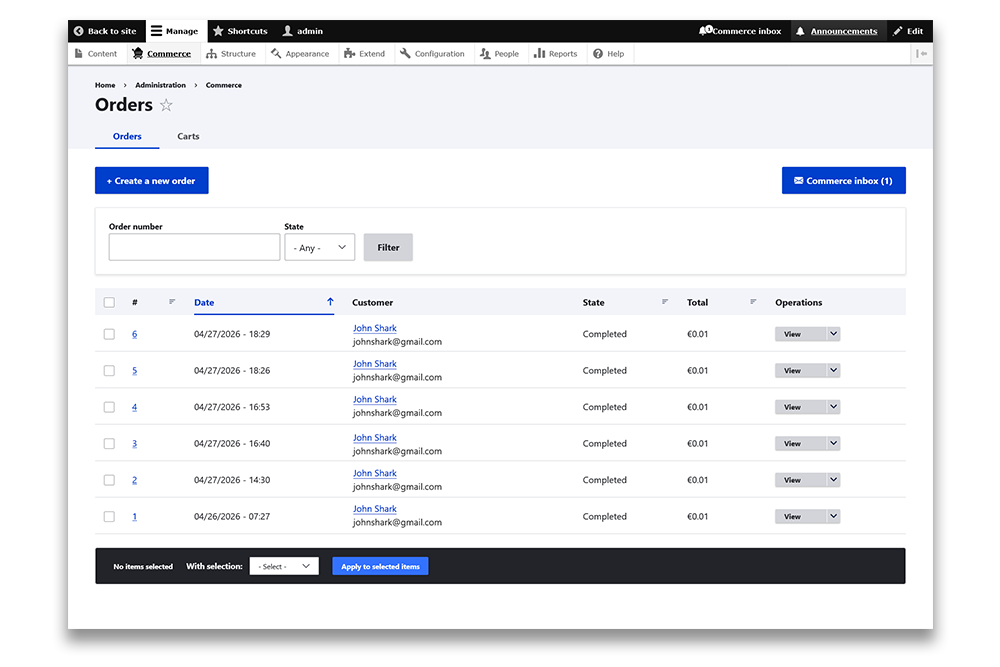This screenshot has width=1000, height=667.
Task: Open the Extend menu
Action: pyautogui.click(x=364, y=54)
